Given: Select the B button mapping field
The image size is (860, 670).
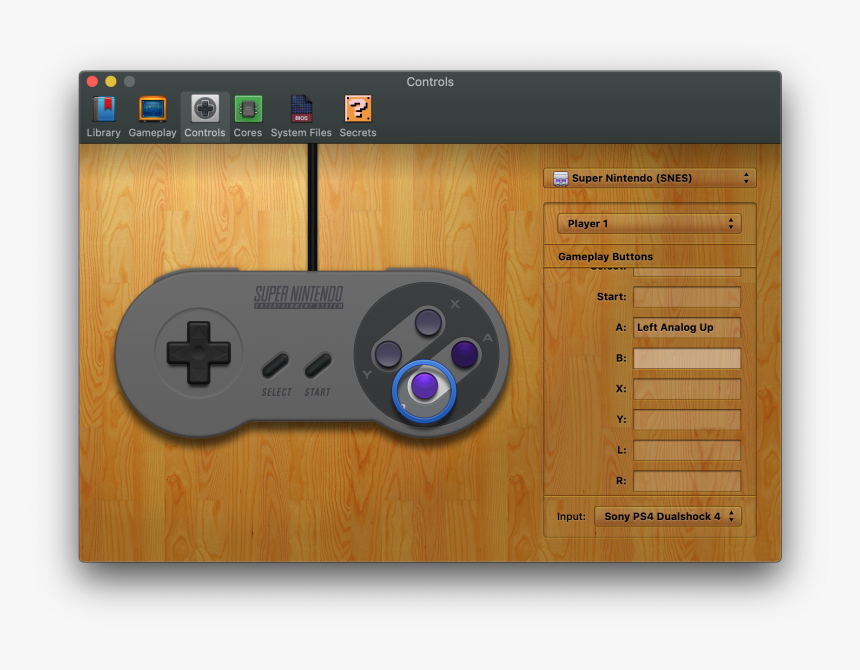Looking at the screenshot, I should pyautogui.click(x=687, y=359).
